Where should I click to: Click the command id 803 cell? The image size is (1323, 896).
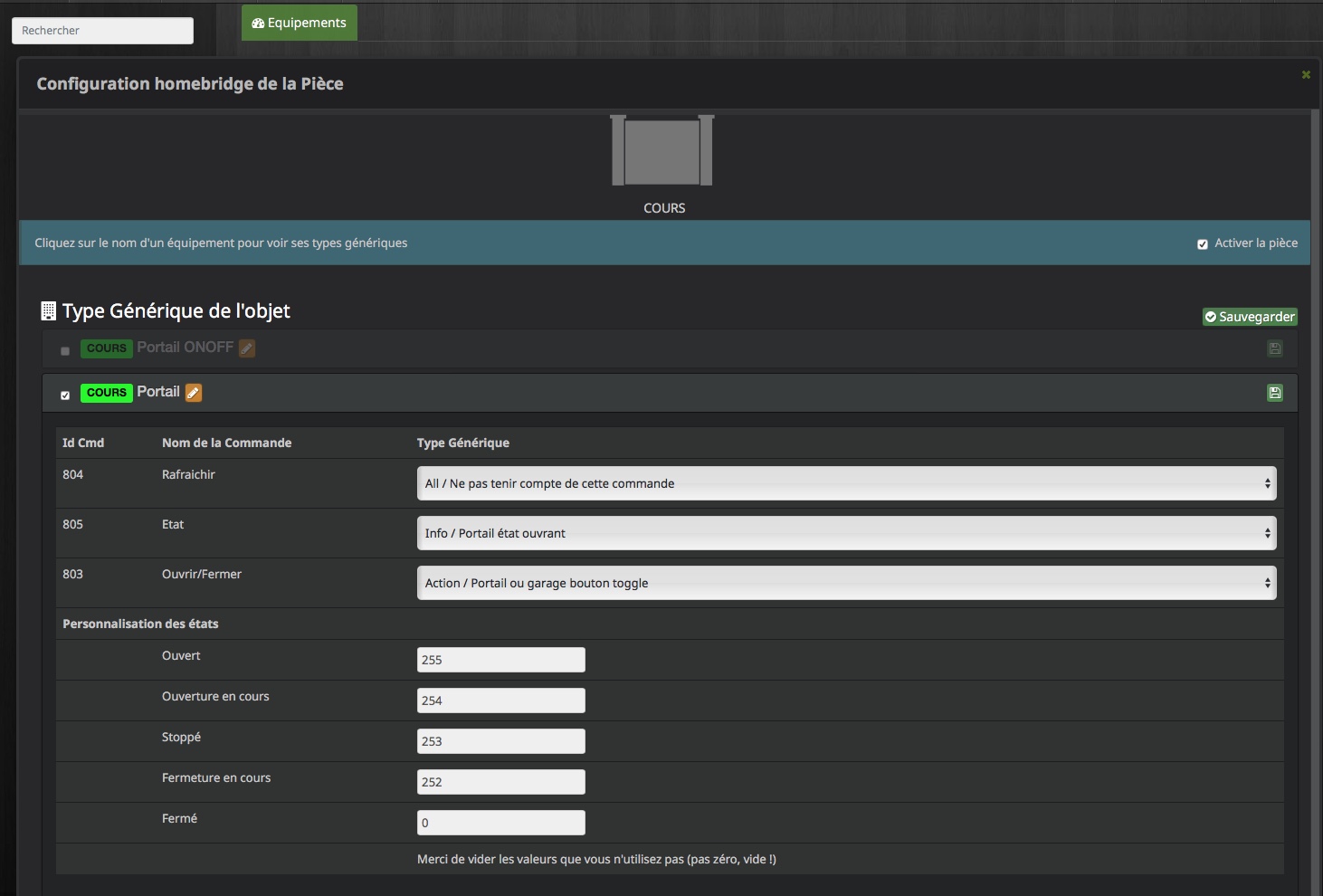point(73,574)
